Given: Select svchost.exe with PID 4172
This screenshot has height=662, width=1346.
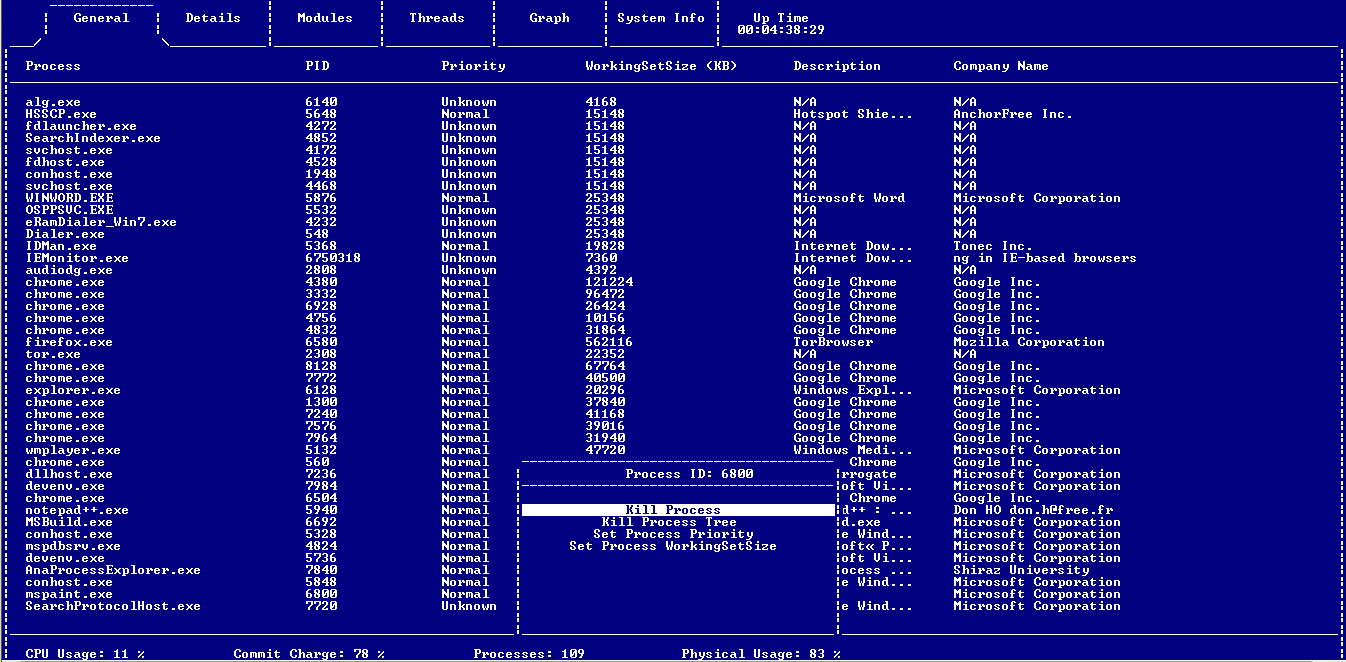Looking at the screenshot, I should 69,150.
